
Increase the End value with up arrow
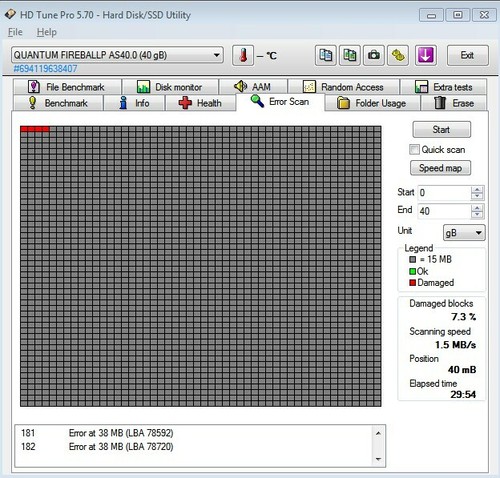[477, 208]
